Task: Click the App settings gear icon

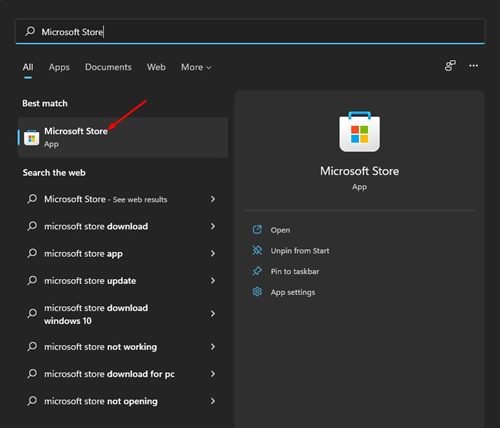Action: coord(257,292)
